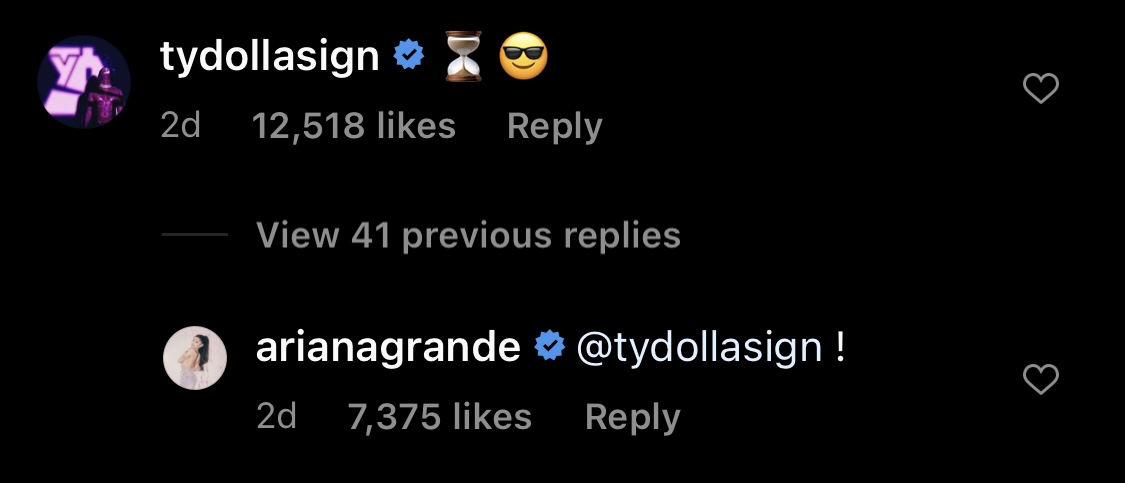Expand View 41 previous replies
This screenshot has height=483, width=1125.
[468, 235]
